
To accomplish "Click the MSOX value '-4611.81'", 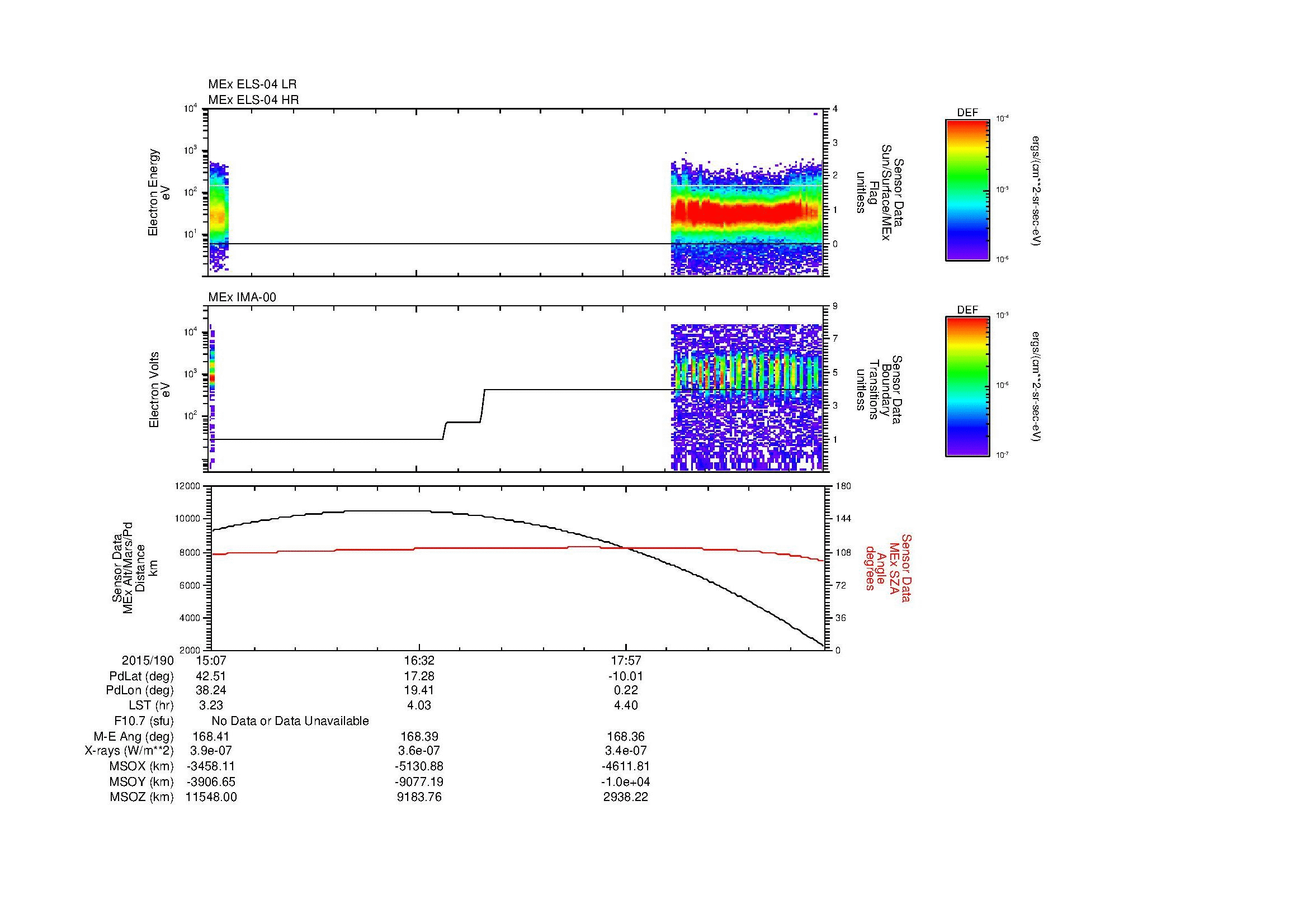I will point(626,766).
